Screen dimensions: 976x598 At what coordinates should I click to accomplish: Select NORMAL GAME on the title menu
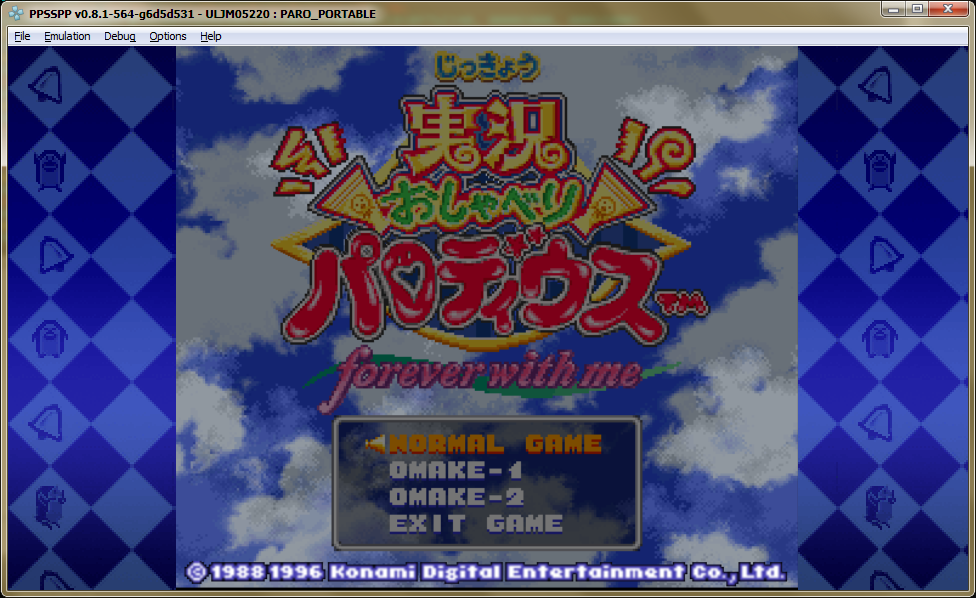pos(495,443)
